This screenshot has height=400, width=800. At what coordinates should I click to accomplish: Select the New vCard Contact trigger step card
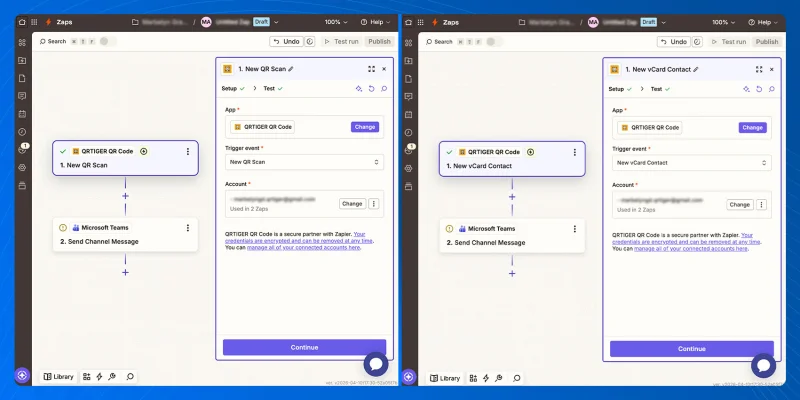512,159
